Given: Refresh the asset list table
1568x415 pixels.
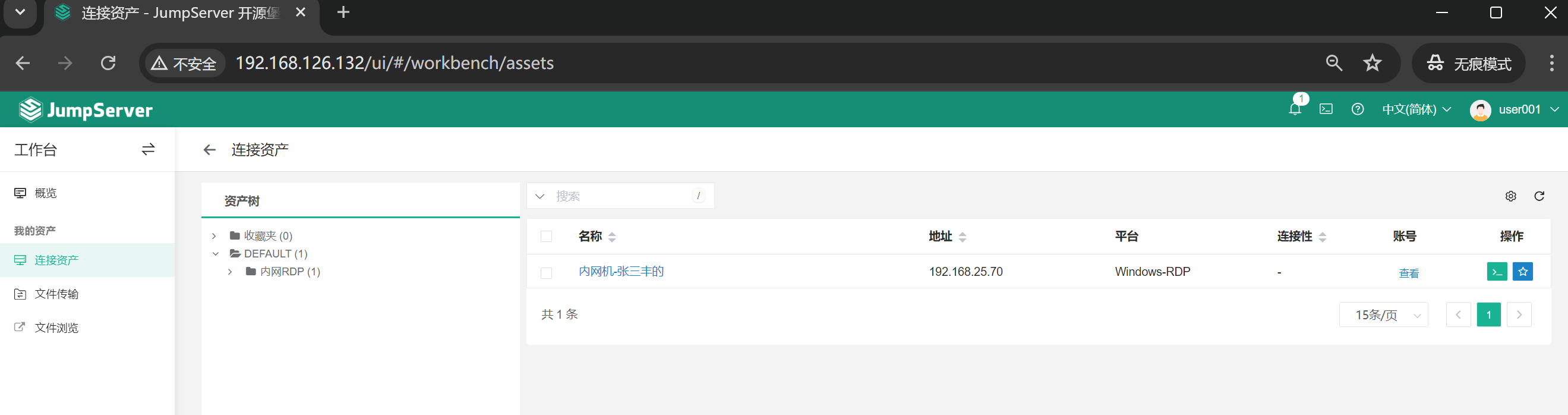Looking at the screenshot, I should coord(1539,196).
